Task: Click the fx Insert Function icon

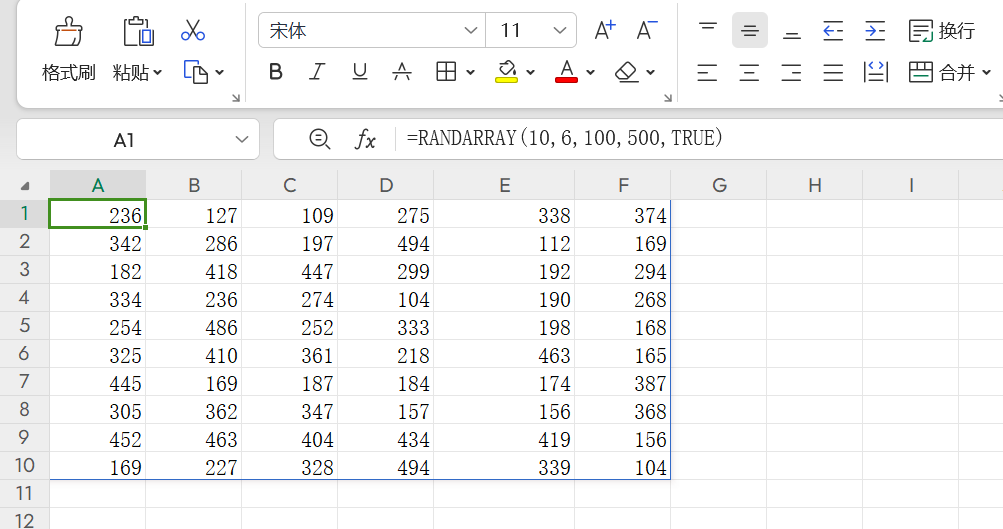Action: [366, 139]
